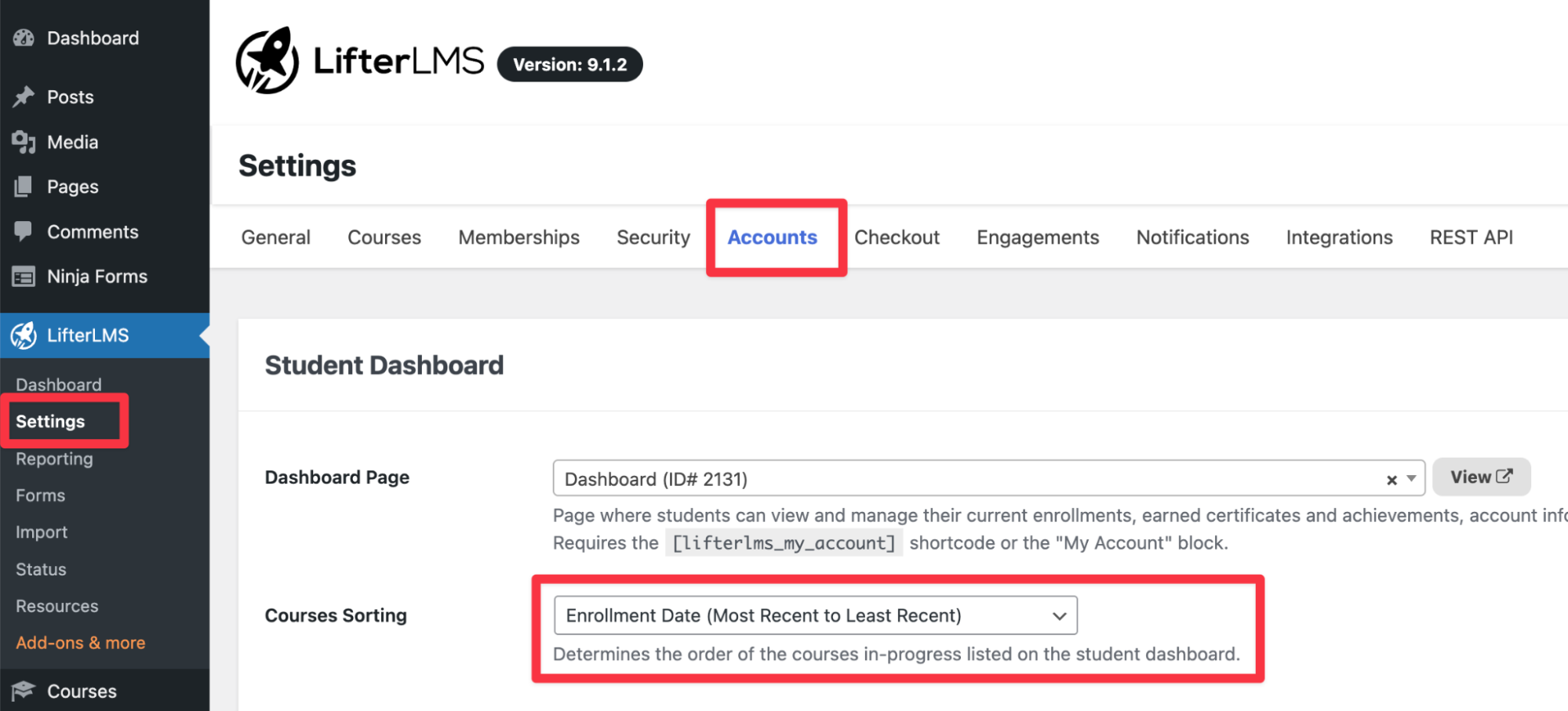Click the Comments speech bubble icon
This screenshot has width=1568, height=711.
pos(24,231)
